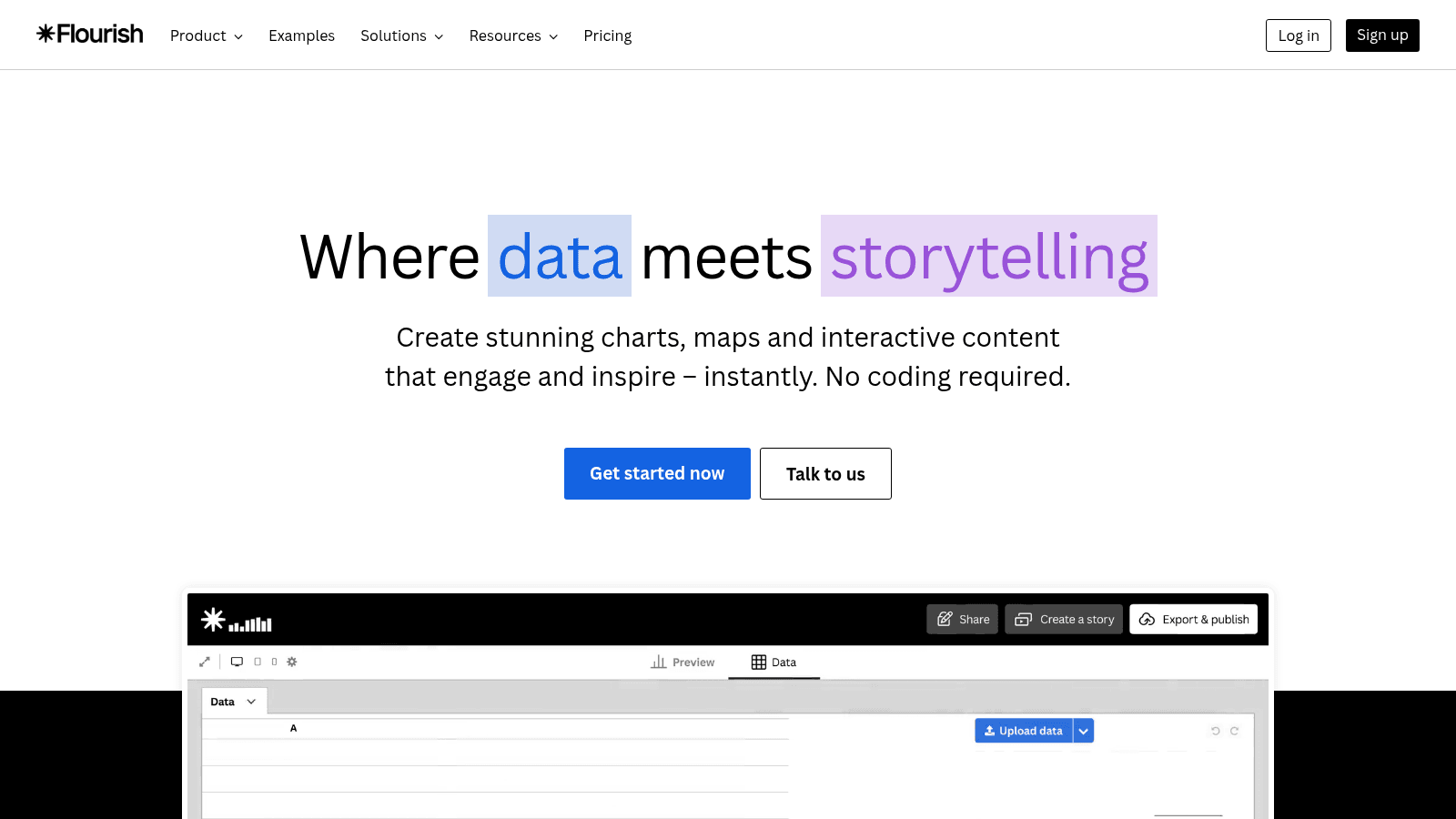Image resolution: width=1456 pixels, height=819 pixels.
Task: Switch to the Data tab
Action: click(x=773, y=662)
